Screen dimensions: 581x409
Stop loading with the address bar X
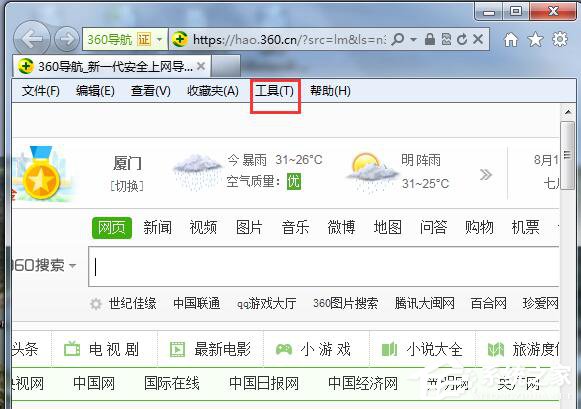[478, 39]
